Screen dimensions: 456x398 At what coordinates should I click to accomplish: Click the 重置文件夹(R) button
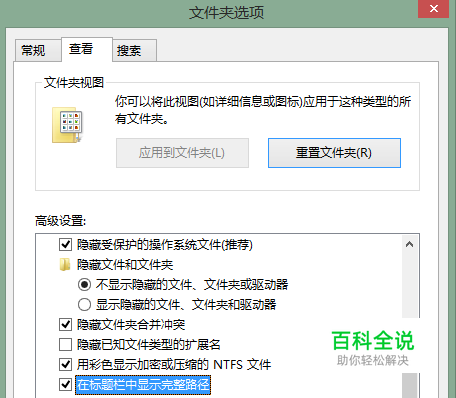(334, 153)
